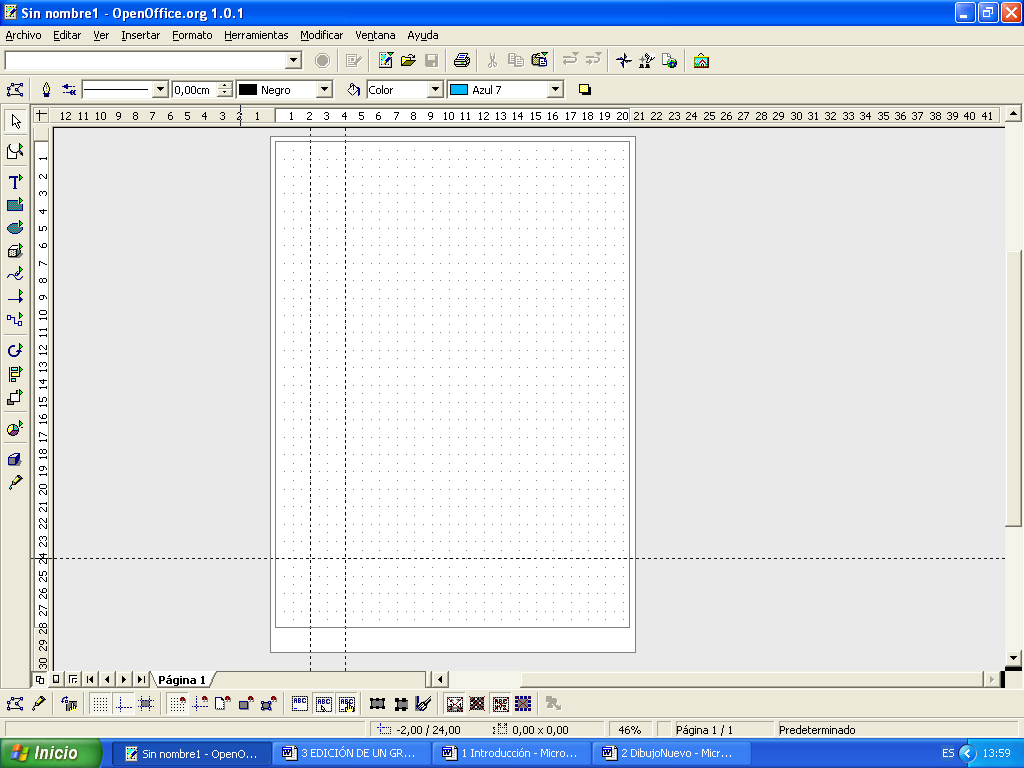1024x768 pixels.
Task: Choose the Ellipse drawing tool
Action: [15, 228]
